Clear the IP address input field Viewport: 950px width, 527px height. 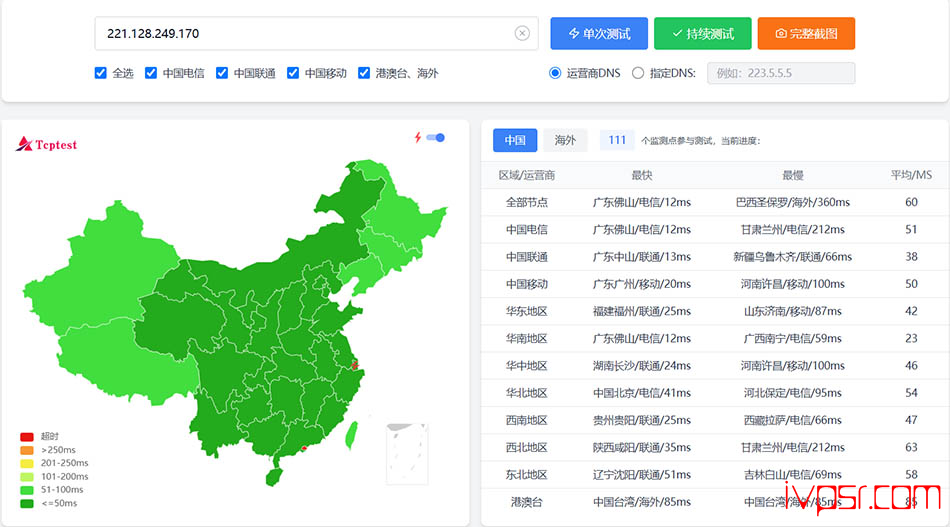coord(522,33)
